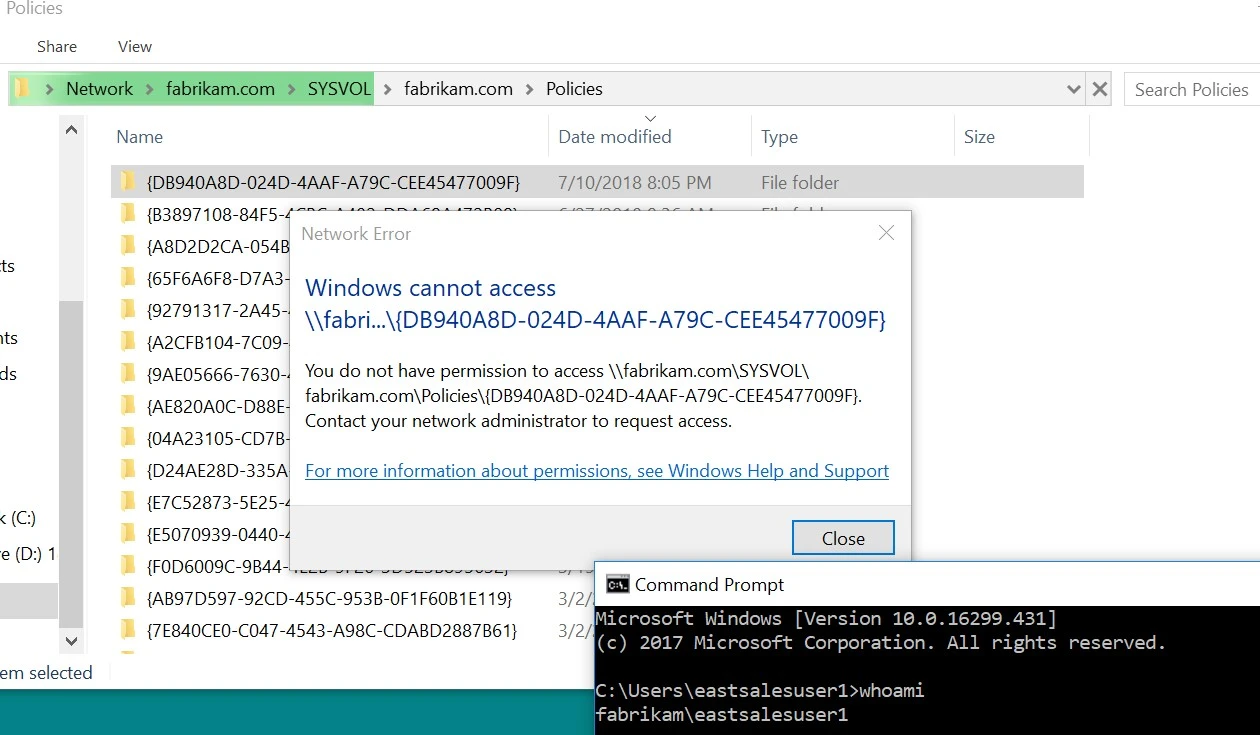Select the SYSVOL breadcrumb segment

pyautogui.click(x=339, y=89)
